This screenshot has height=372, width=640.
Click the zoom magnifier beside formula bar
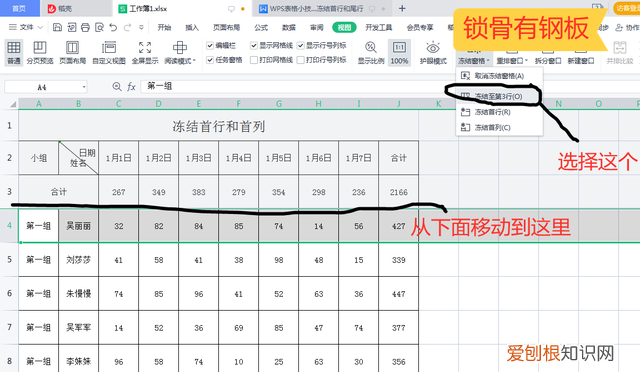click(x=117, y=87)
